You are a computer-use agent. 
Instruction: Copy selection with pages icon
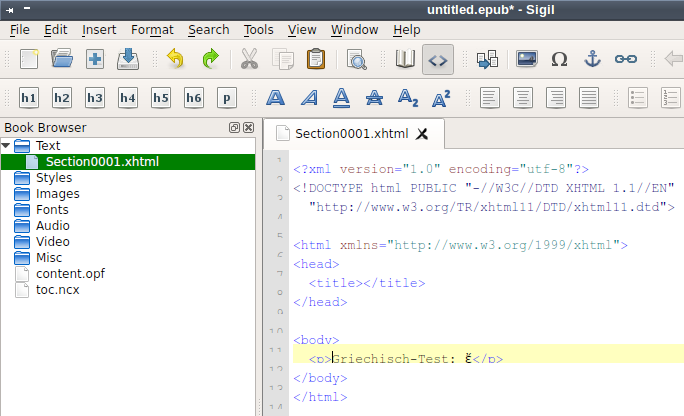point(283,59)
